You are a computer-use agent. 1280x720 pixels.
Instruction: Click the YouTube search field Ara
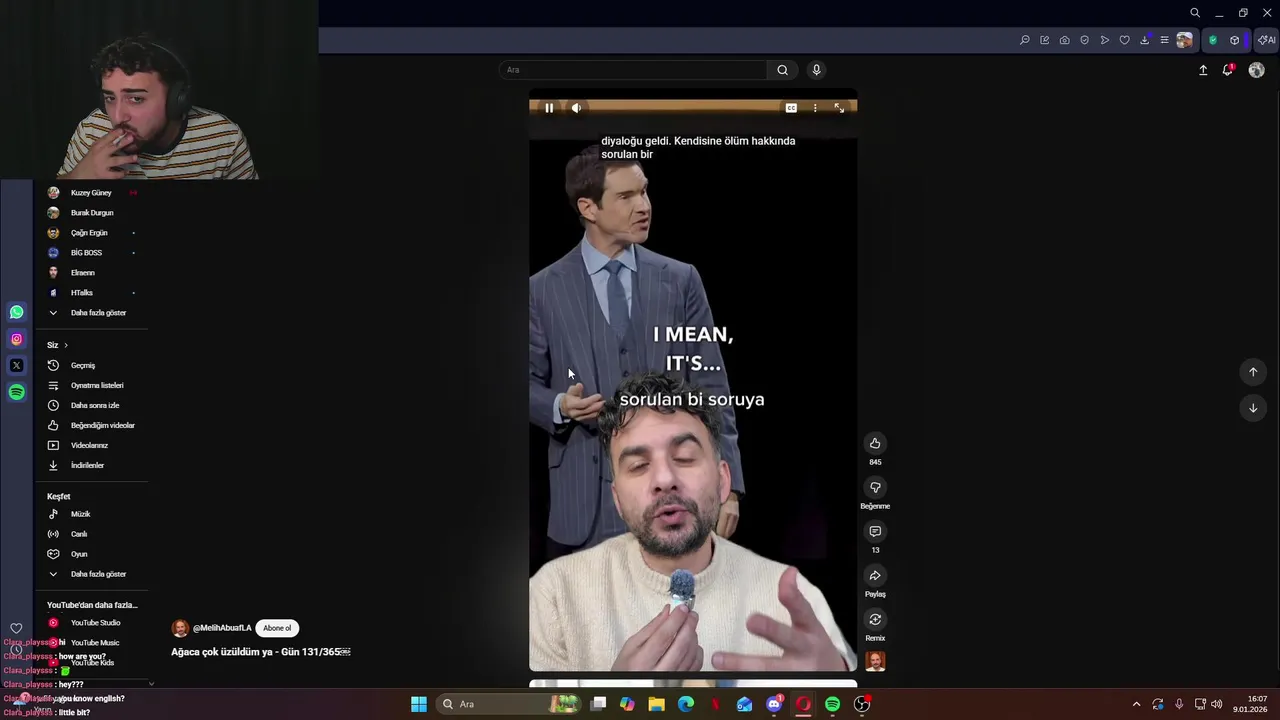(x=633, y=70)
